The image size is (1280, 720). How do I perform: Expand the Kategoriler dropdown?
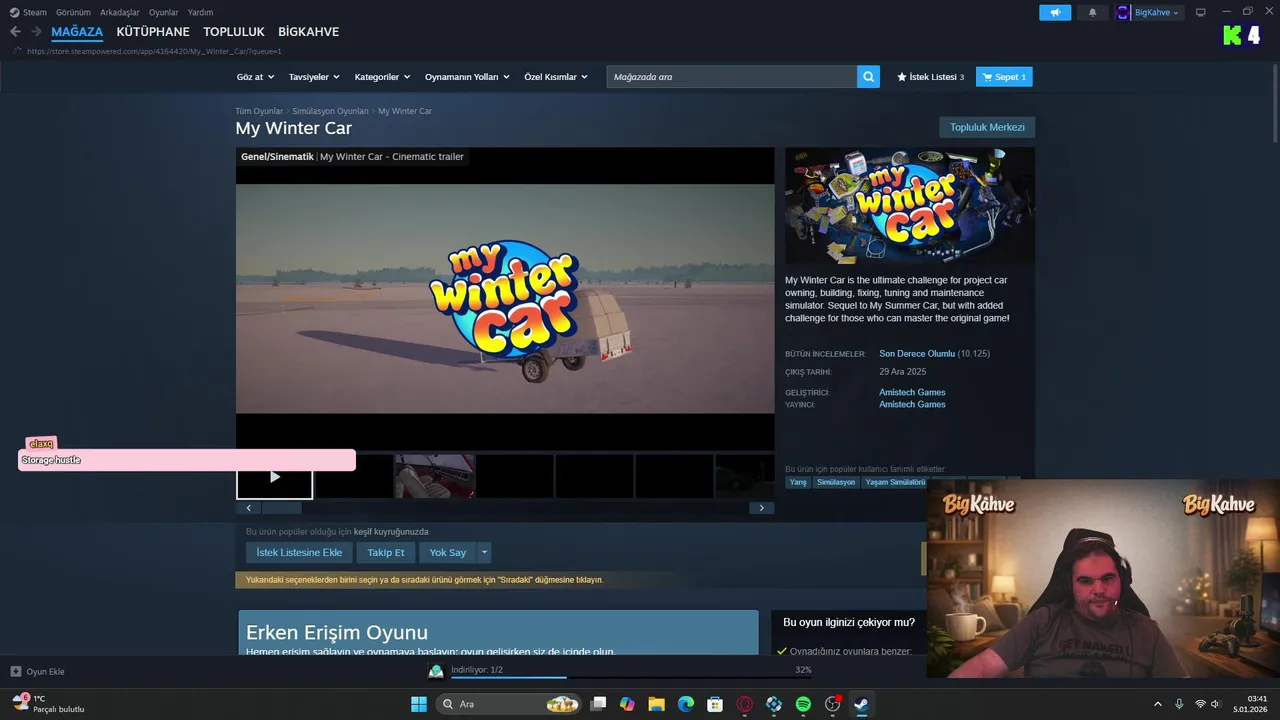[x=382, y=77]
